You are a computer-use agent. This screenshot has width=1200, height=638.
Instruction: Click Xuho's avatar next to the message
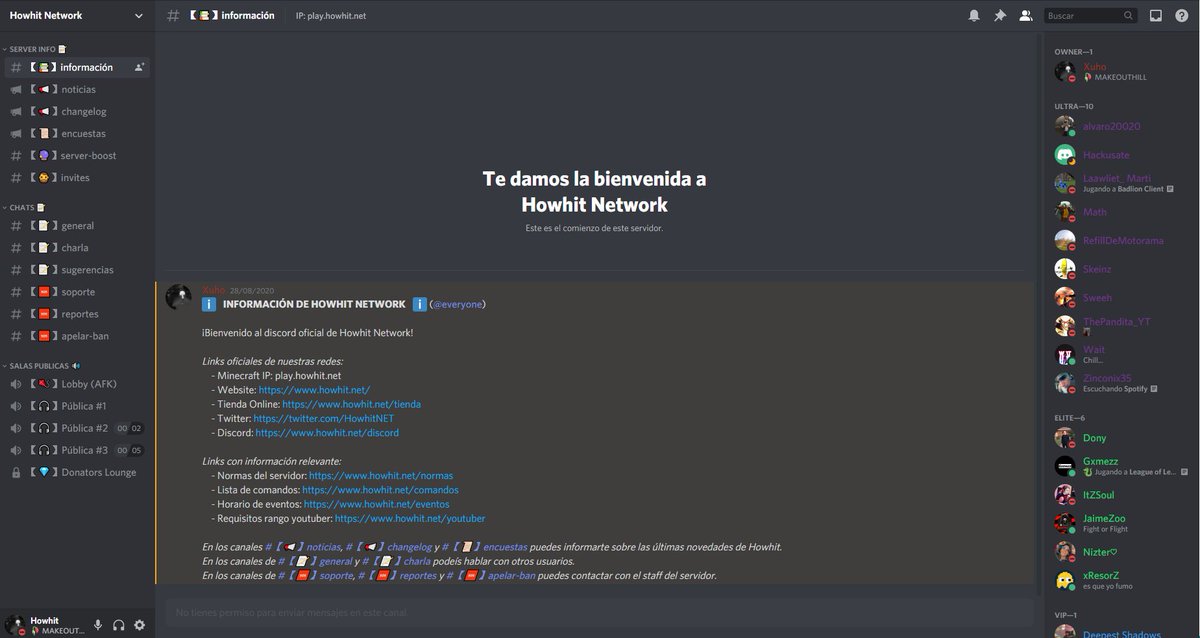pos(178,297)
